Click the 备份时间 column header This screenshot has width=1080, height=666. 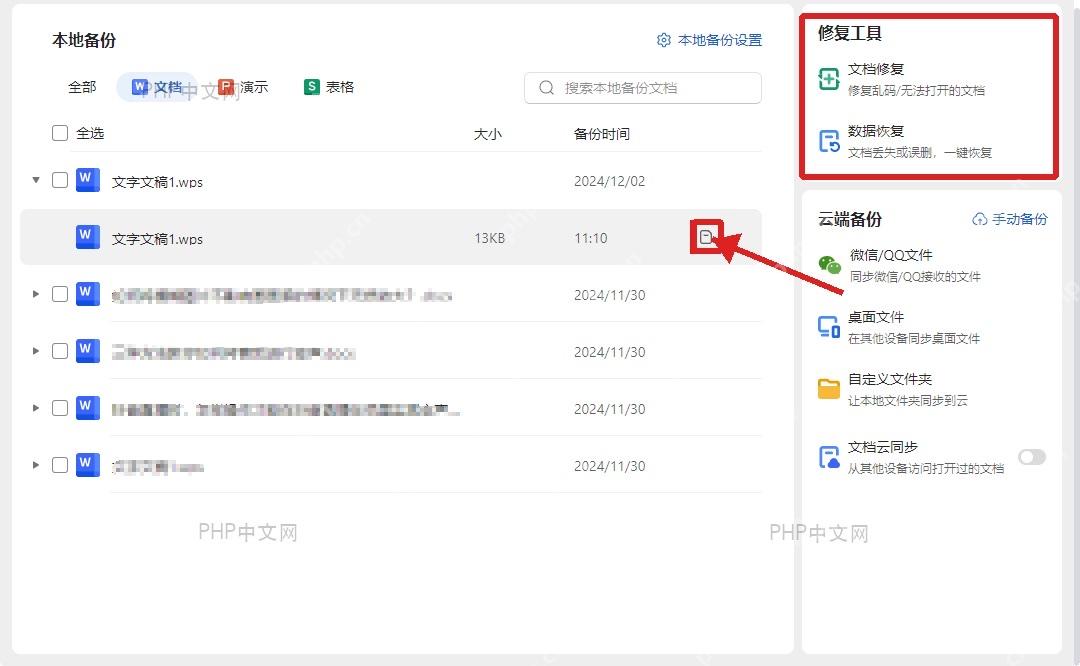(x=601, y=134)
